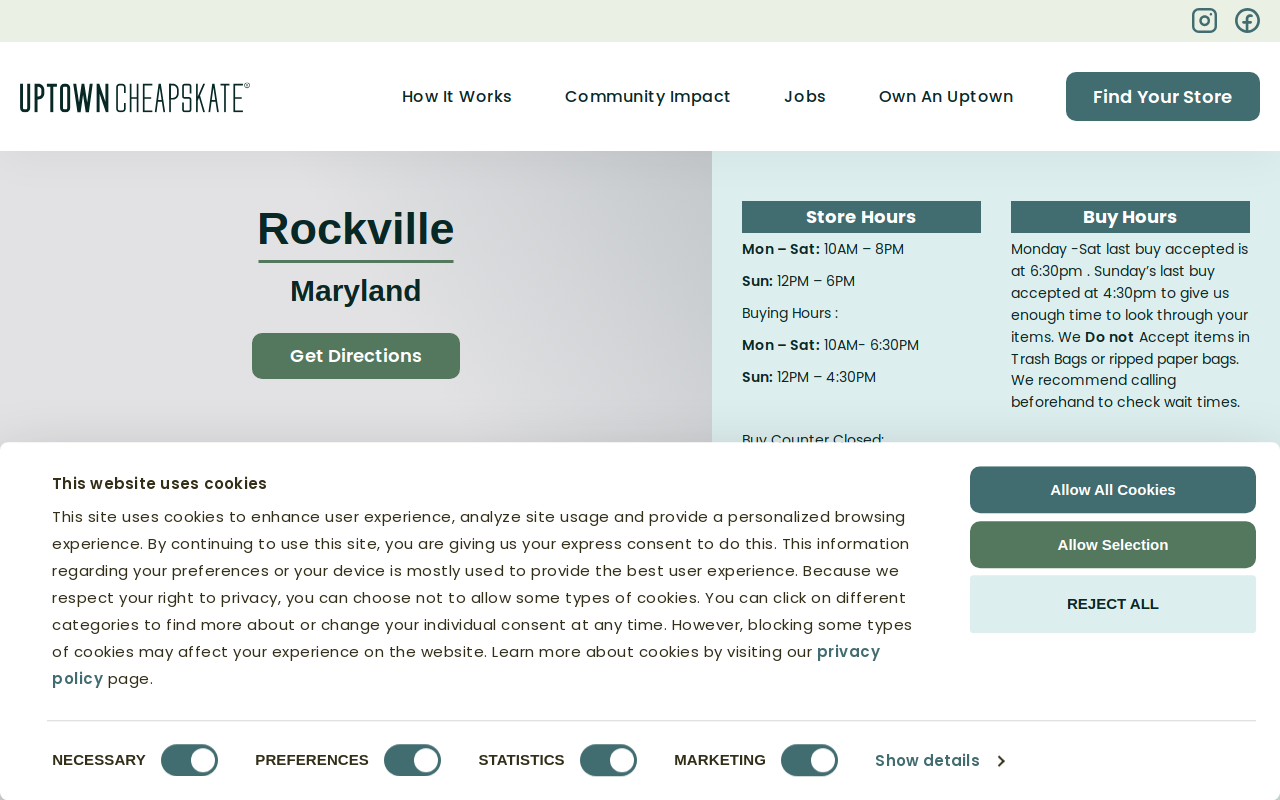Screen dimensions: 1280x800
Task: Allow All Cookies
Action: (x=1113, y=490)
